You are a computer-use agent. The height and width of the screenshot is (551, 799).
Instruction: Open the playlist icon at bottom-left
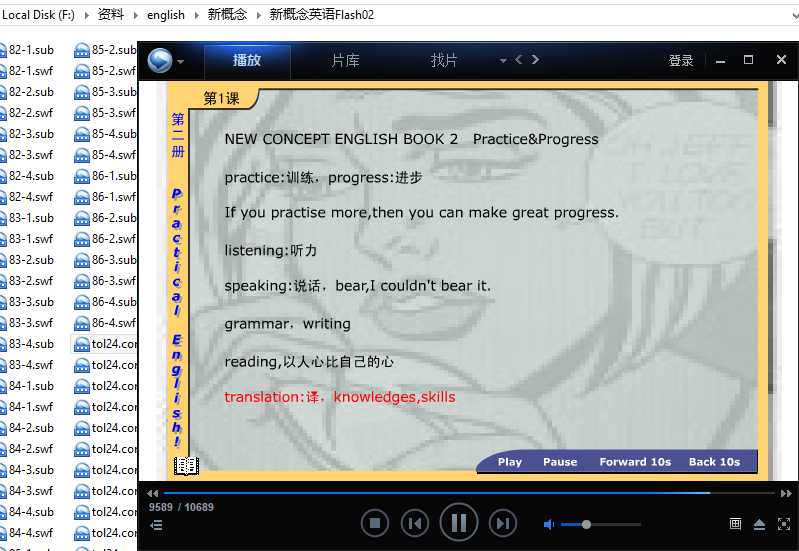156,525
